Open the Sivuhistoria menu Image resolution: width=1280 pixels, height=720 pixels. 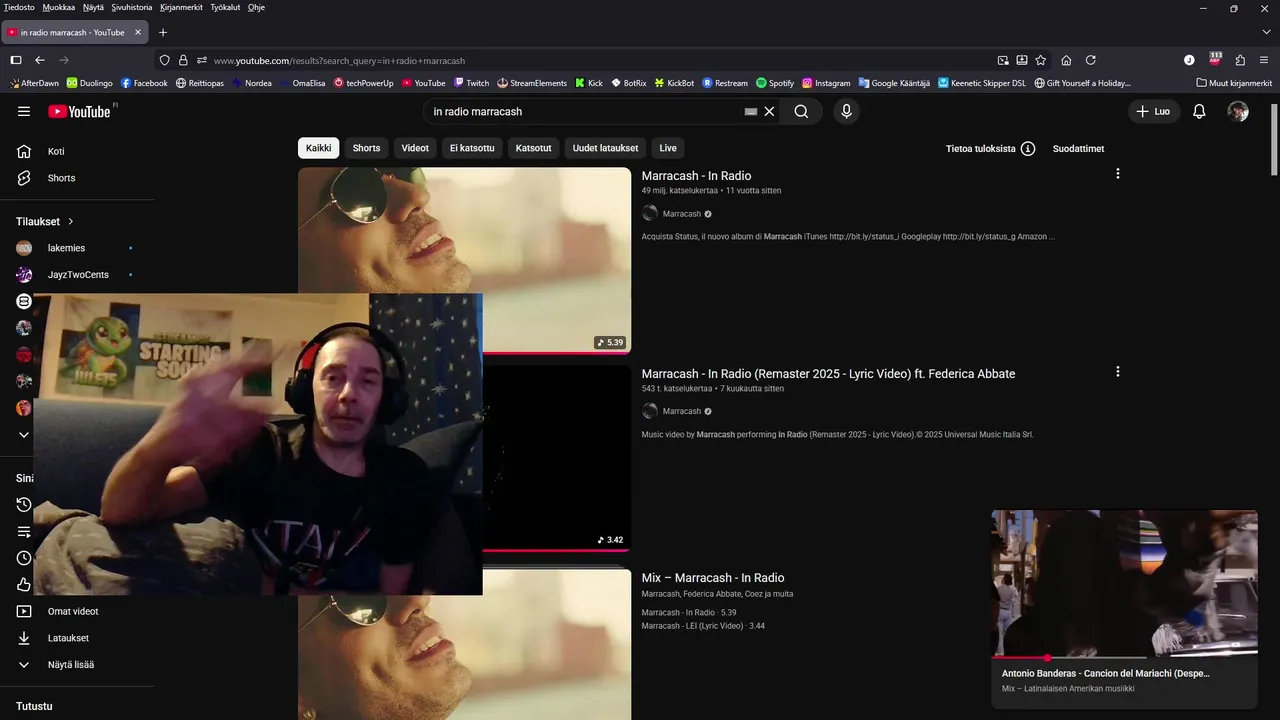pyautogui.click(x=132, y=7)
